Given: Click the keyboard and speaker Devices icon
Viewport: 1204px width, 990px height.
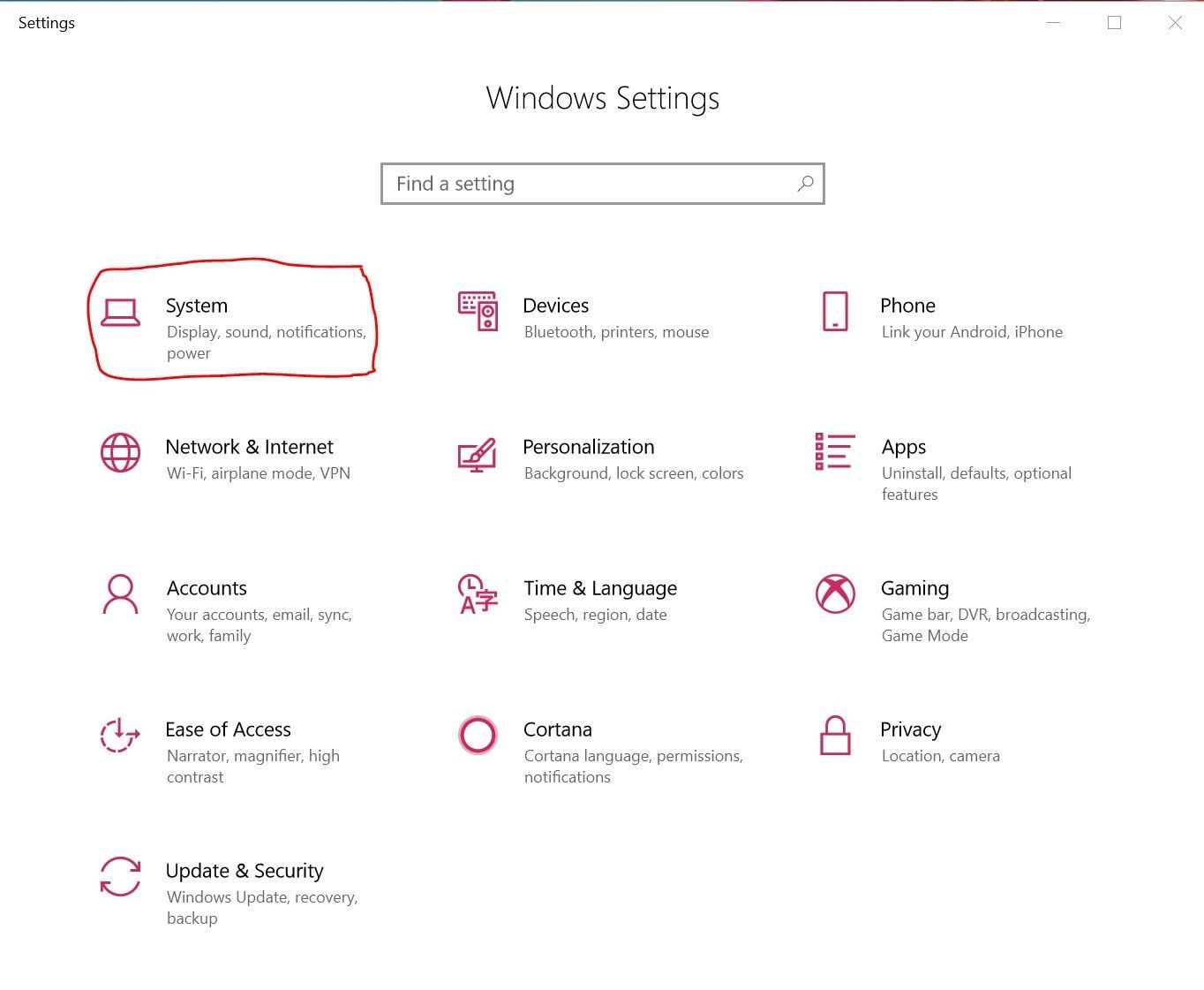Looking at the screenshot, I should pyautogui.click(x=478, y=312).
